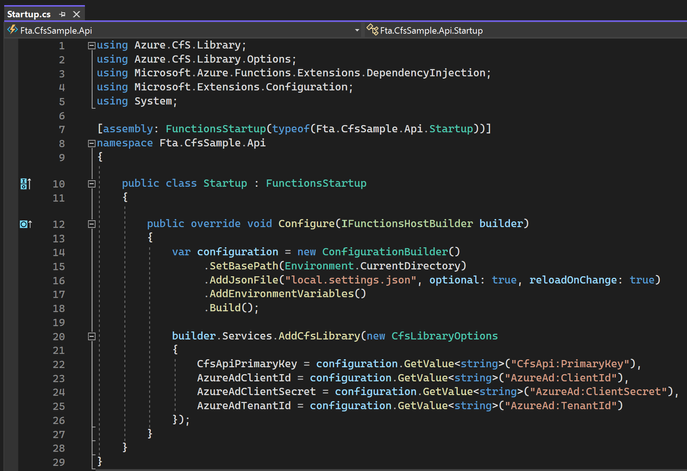This screenshot has width=687, height=471.
Task: Collapse the namespace Fta.CfsSample.Api block
Action: coord(92,143)
